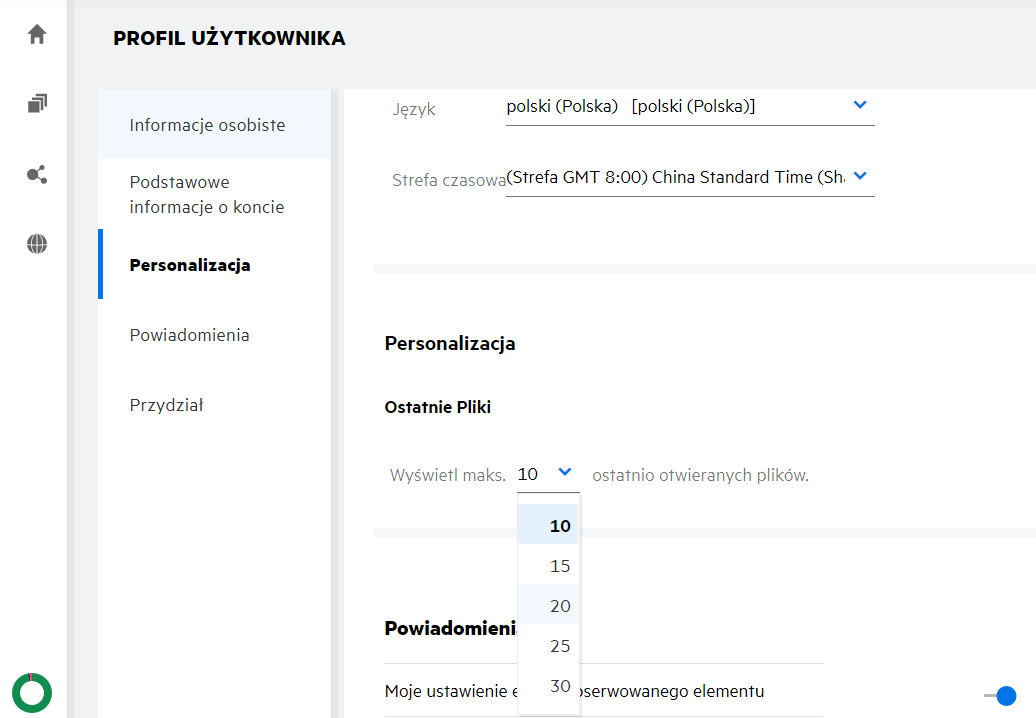Go to the Przydział tab

pyautogui.click(x=166, y=405)
